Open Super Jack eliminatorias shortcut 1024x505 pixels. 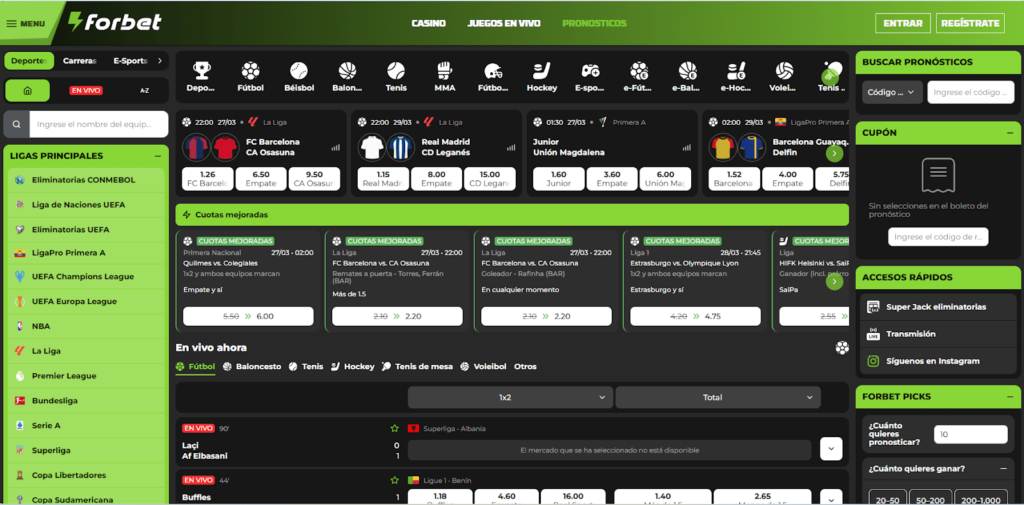coord(938,306)
